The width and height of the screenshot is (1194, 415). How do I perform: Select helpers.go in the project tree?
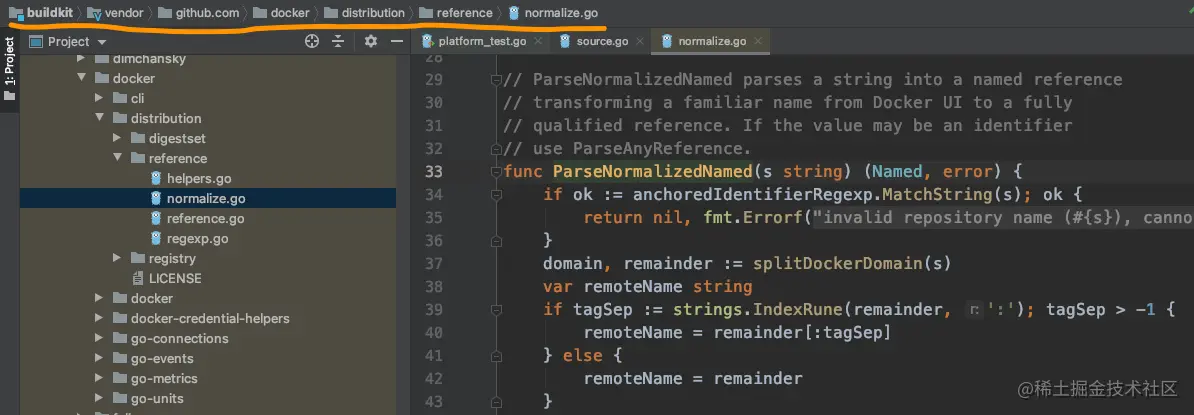click(x=199, y=178)
